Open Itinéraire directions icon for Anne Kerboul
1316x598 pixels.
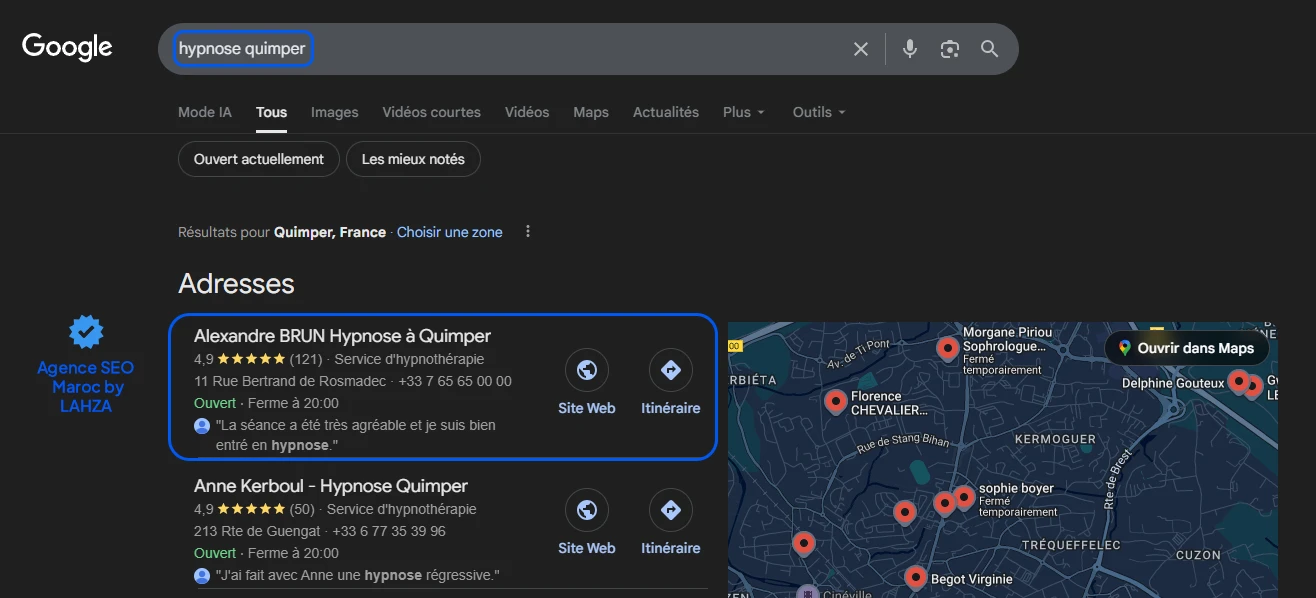click(671, 510)
